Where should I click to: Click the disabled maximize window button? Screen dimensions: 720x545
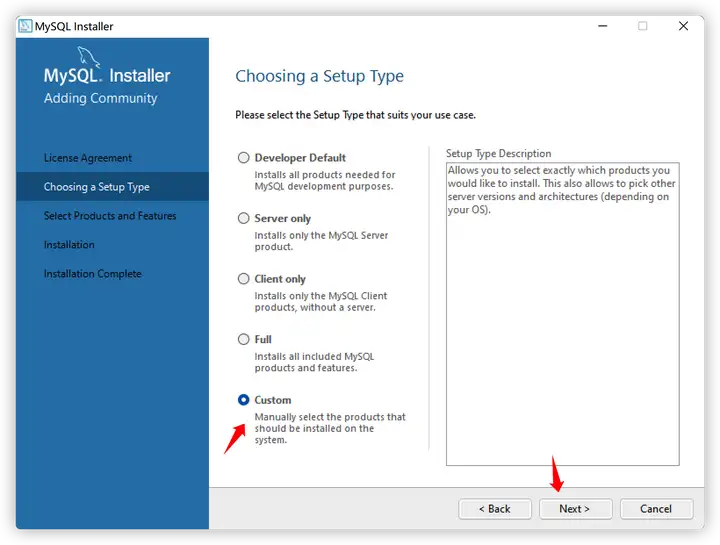[643, 26]
